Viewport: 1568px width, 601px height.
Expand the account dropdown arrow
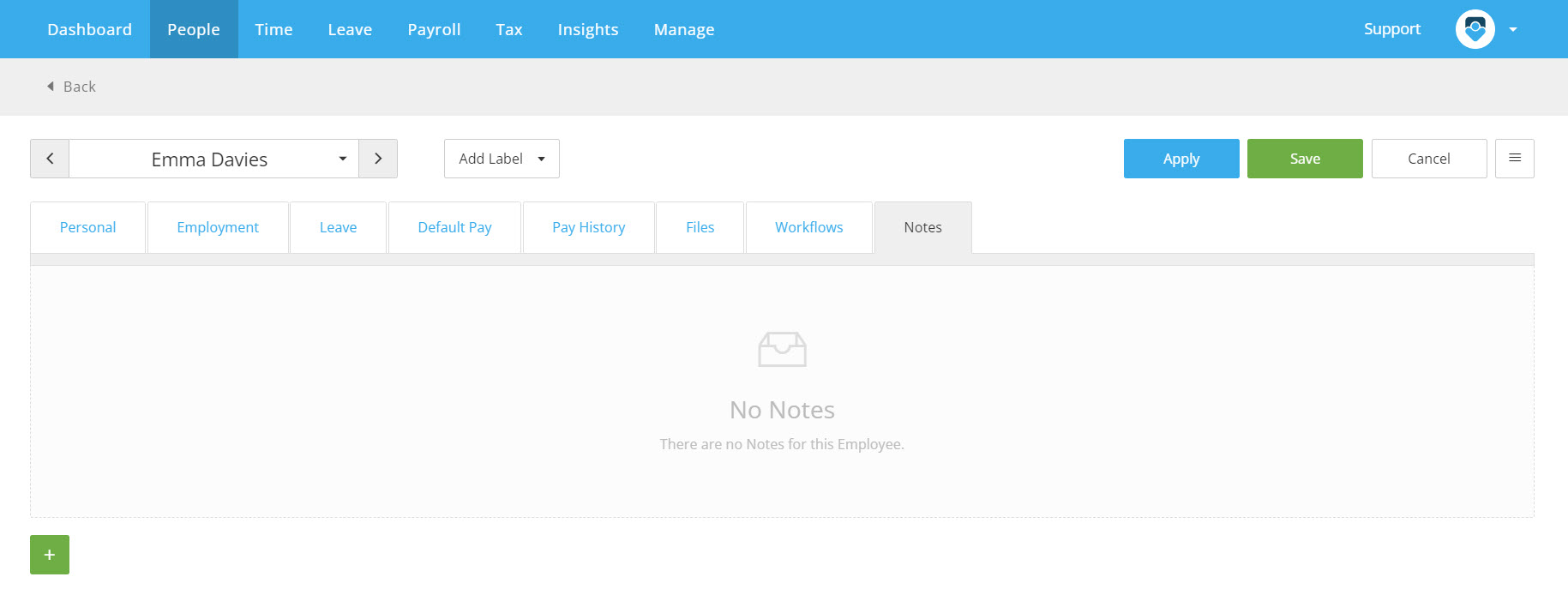[x=1513, y=30]
